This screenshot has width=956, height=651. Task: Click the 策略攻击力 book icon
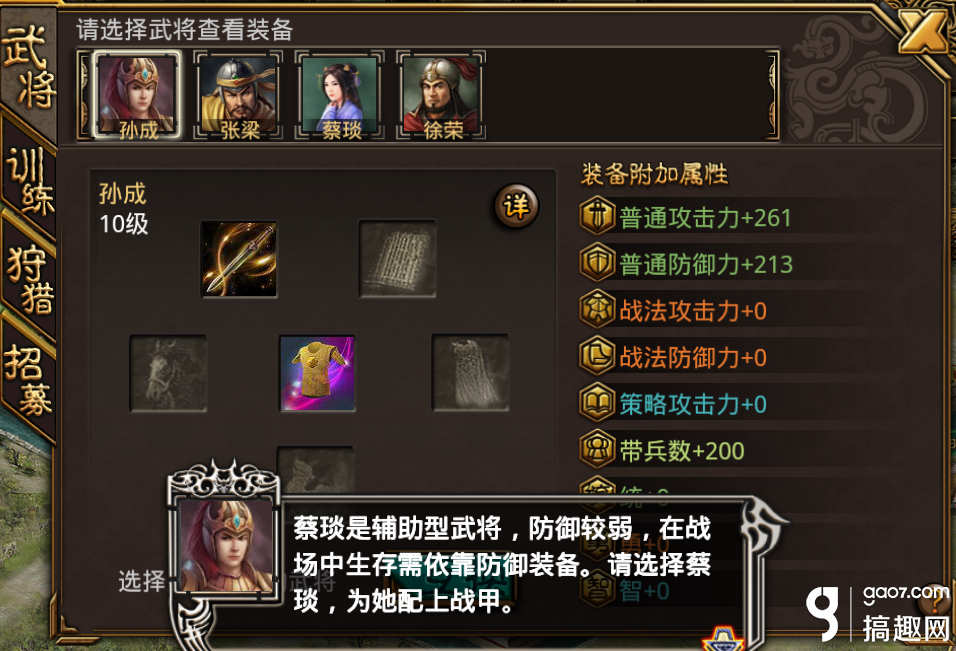[597, 402]
